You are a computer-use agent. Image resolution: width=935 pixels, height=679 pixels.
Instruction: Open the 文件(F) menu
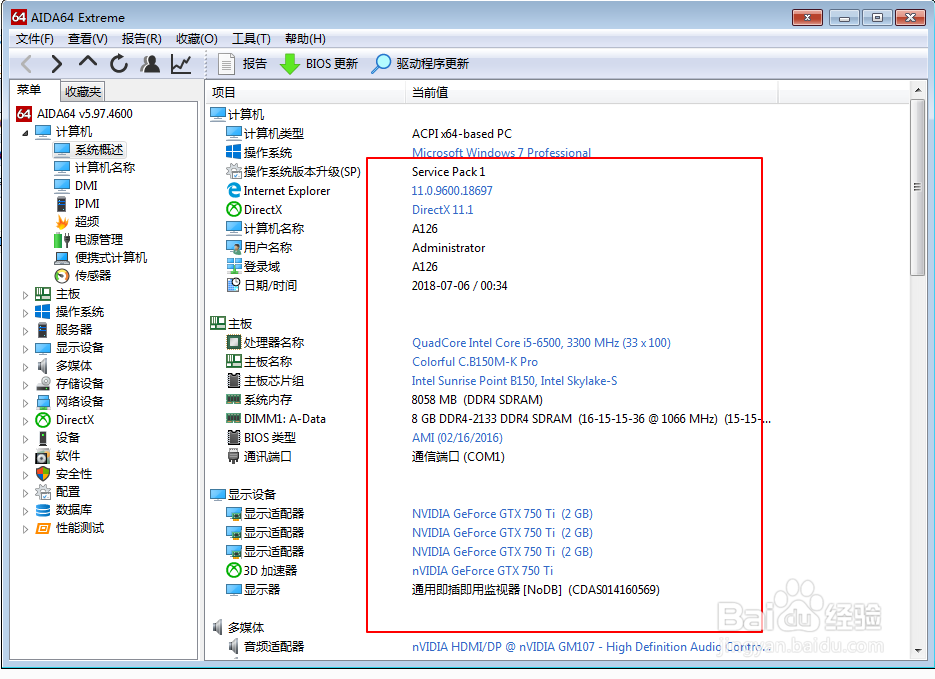pyautogui.click(x=35, y=39)
